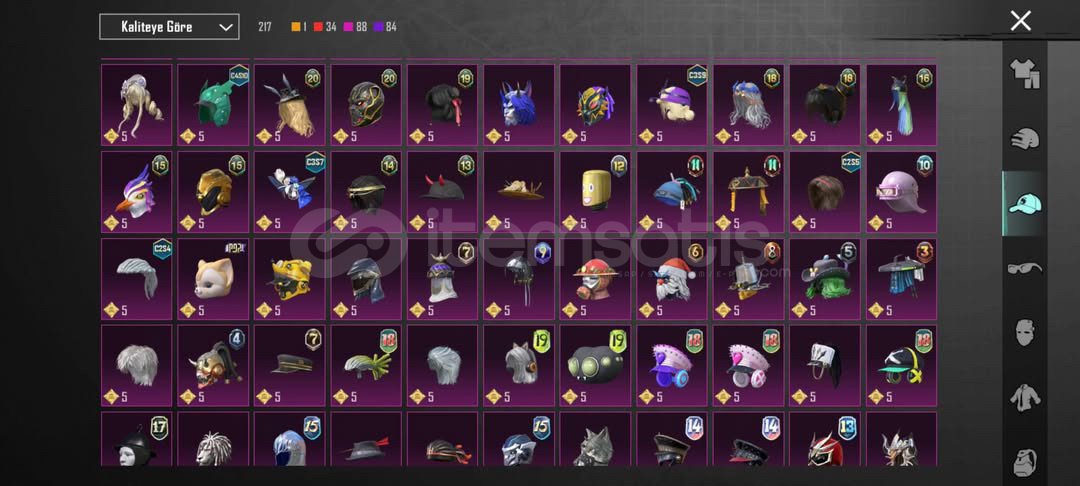1080x486 pixels.
Task: Select the yellow cylinder smiley head item
Action: pos(595,192)
